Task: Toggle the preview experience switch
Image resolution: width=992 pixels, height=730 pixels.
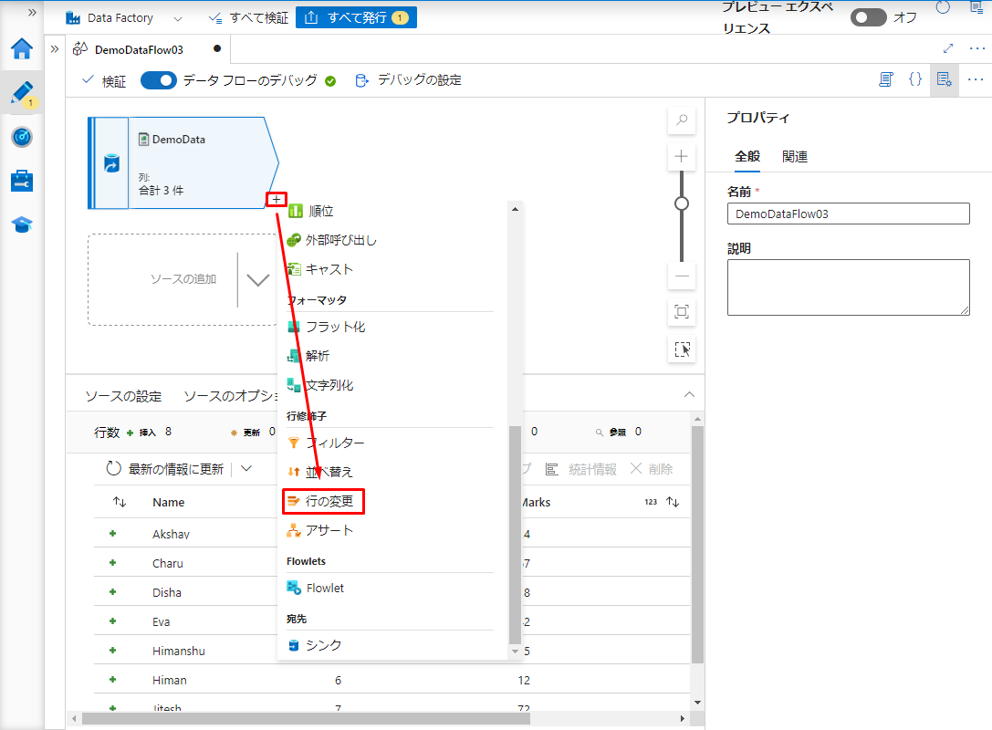Action: (x=869, y=17)
